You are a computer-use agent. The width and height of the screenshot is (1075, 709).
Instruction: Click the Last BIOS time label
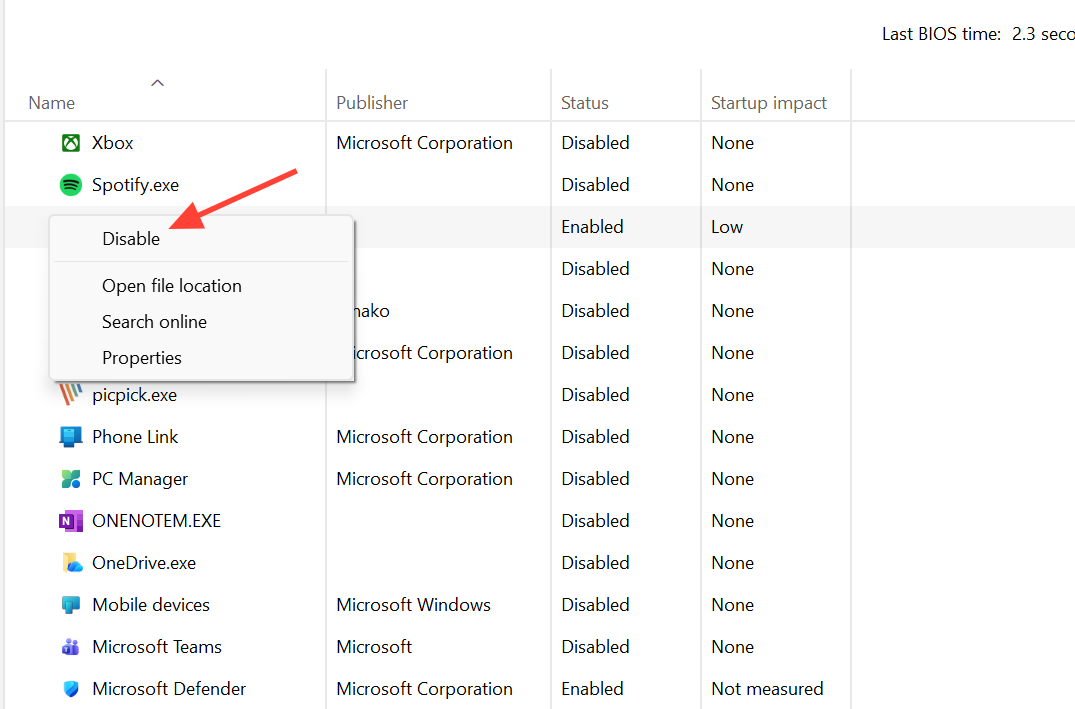point(941,34)
